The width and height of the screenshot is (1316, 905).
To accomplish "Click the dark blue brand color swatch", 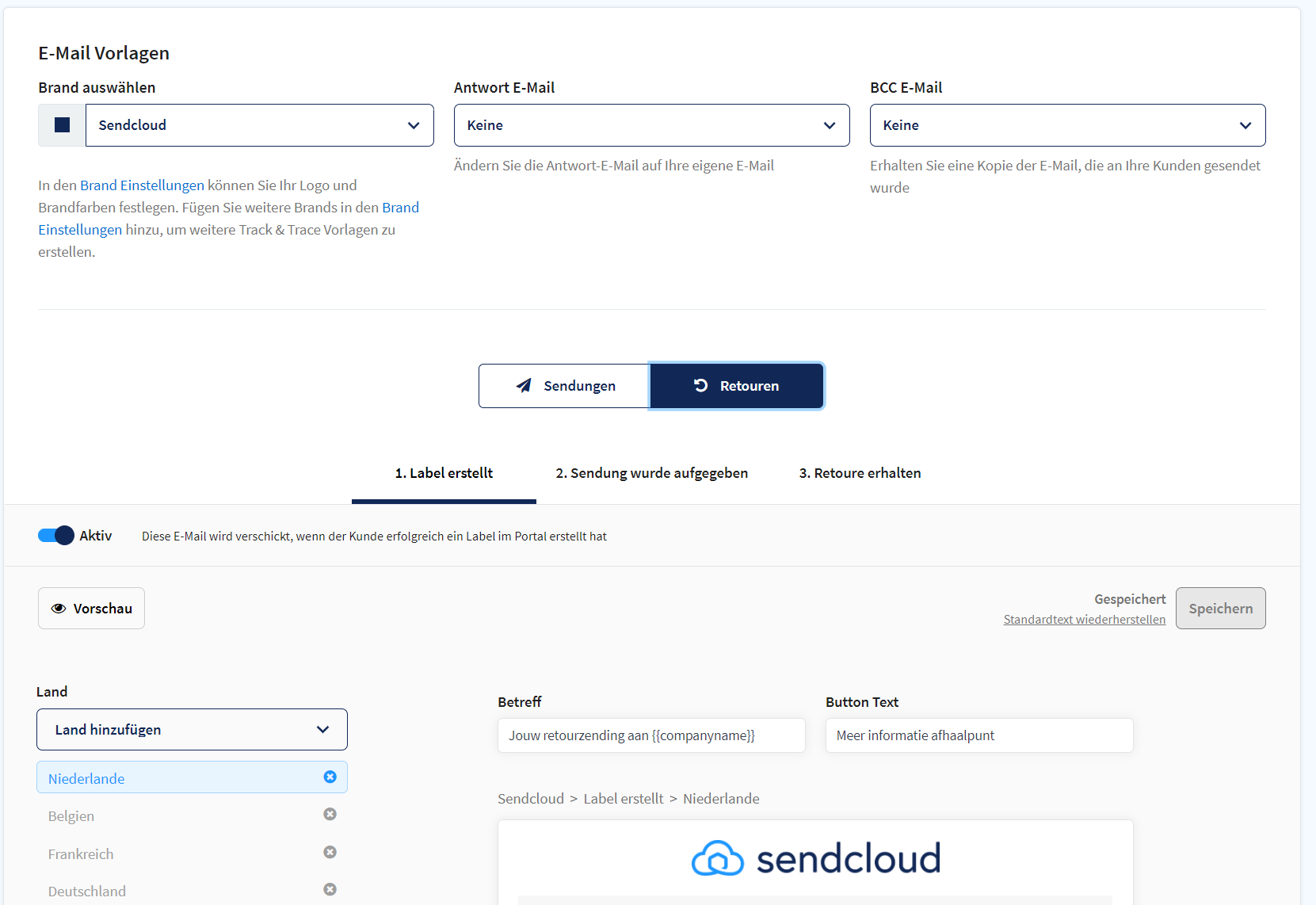I will (62, 125).
